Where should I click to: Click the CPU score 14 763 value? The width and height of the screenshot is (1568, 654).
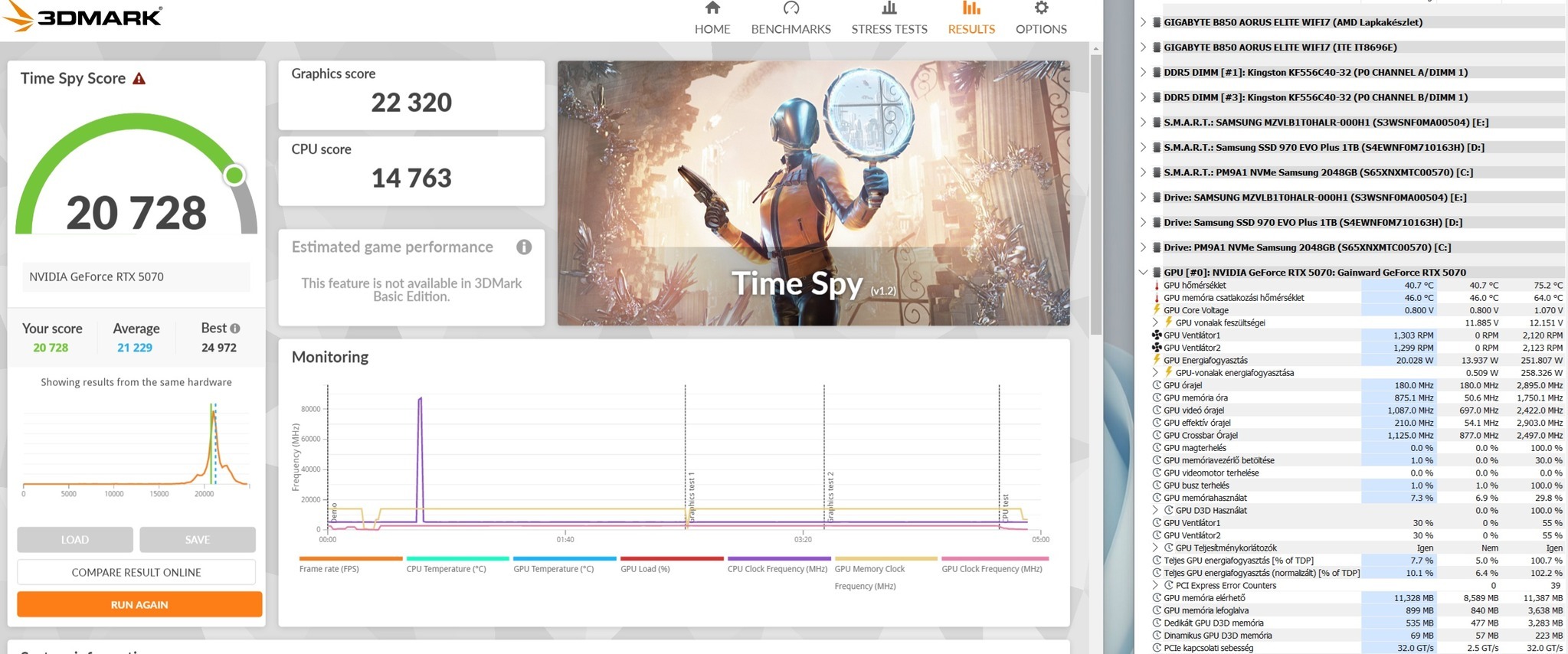tap(411, 178)
